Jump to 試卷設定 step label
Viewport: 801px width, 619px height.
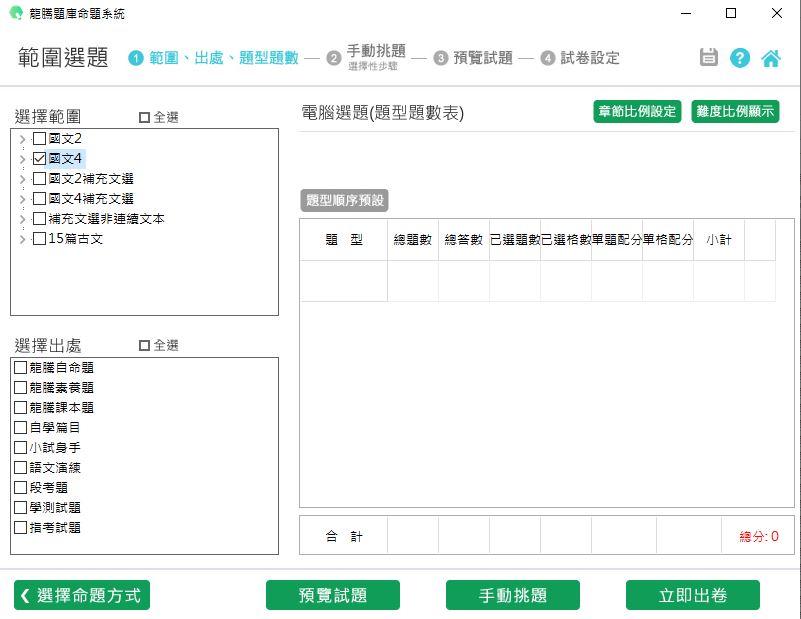tap(590, 58)
